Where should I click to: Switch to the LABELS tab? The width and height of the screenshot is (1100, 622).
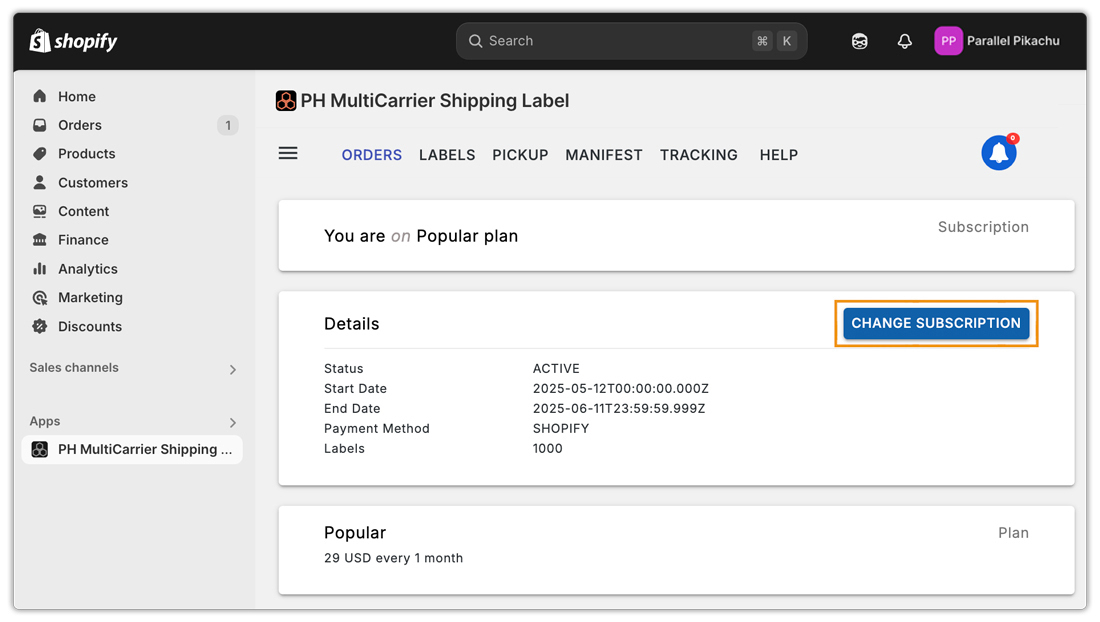click(x=447, y=155)
